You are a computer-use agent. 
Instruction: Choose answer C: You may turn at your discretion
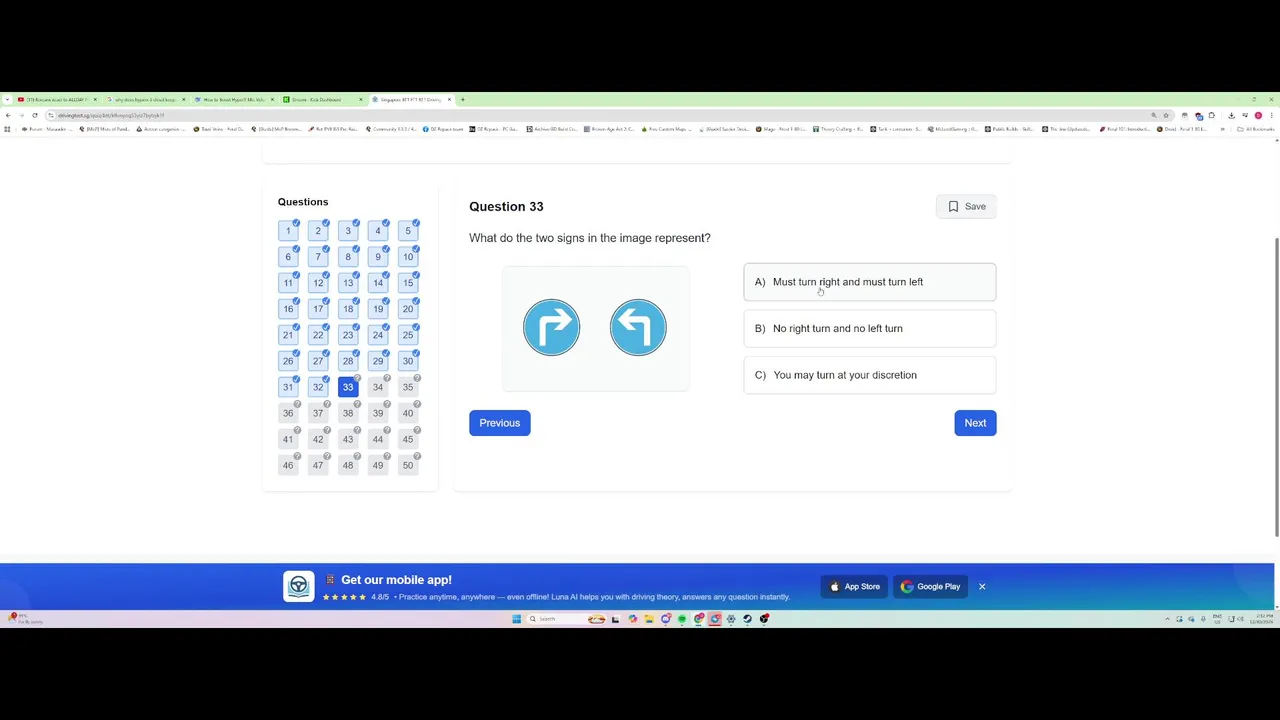click(869, 375)
